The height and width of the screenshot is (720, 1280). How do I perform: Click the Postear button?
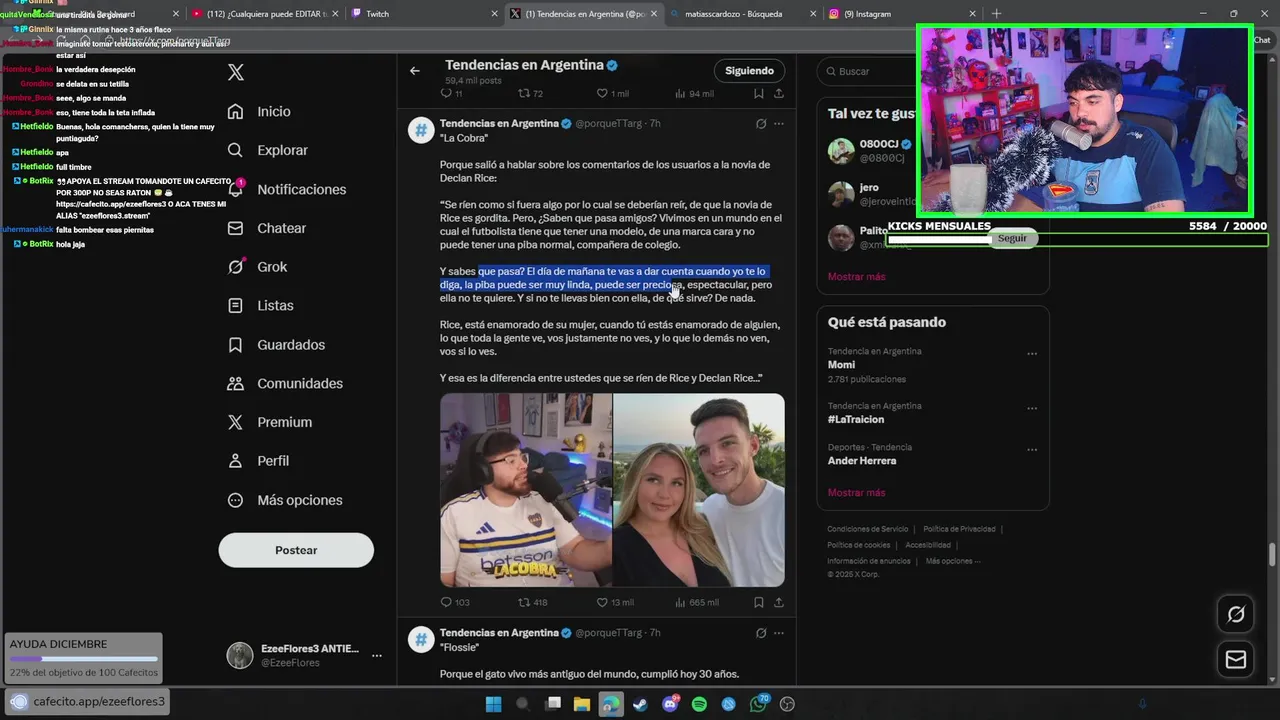point(296,550)
